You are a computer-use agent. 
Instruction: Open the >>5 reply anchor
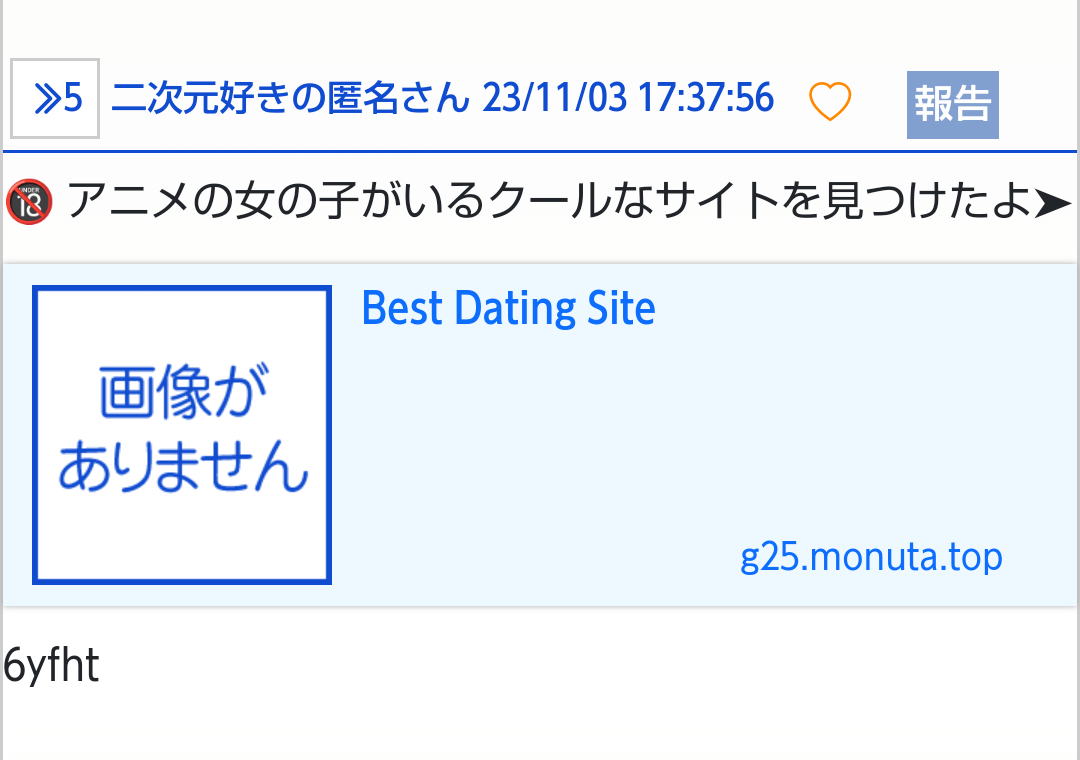[x=55, y=99]
